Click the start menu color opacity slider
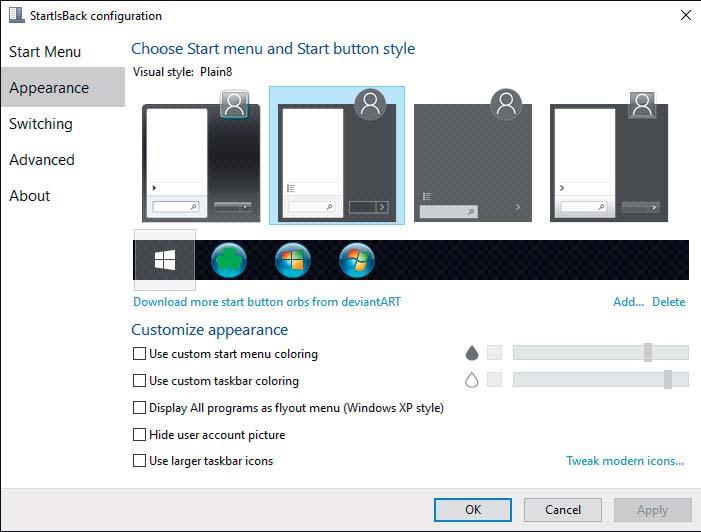701x532 pixels. (600, 353)
